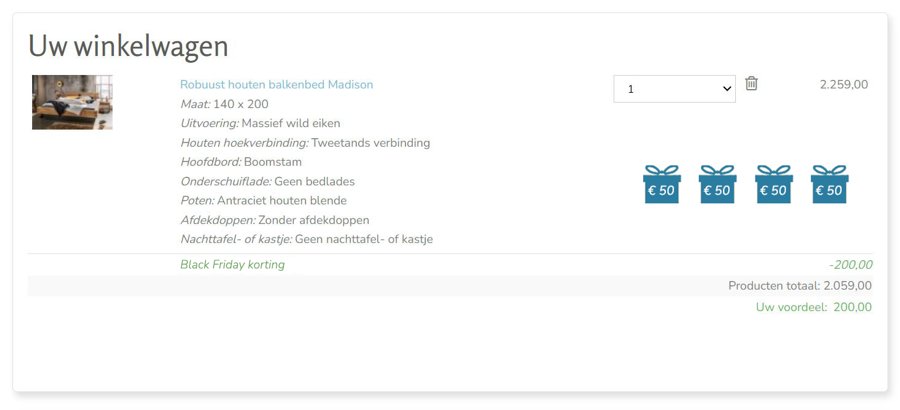Viewport: 900px width, 410px height.
Task: Click the 2.259,00 product price
Action: click(x=843, y=85)
